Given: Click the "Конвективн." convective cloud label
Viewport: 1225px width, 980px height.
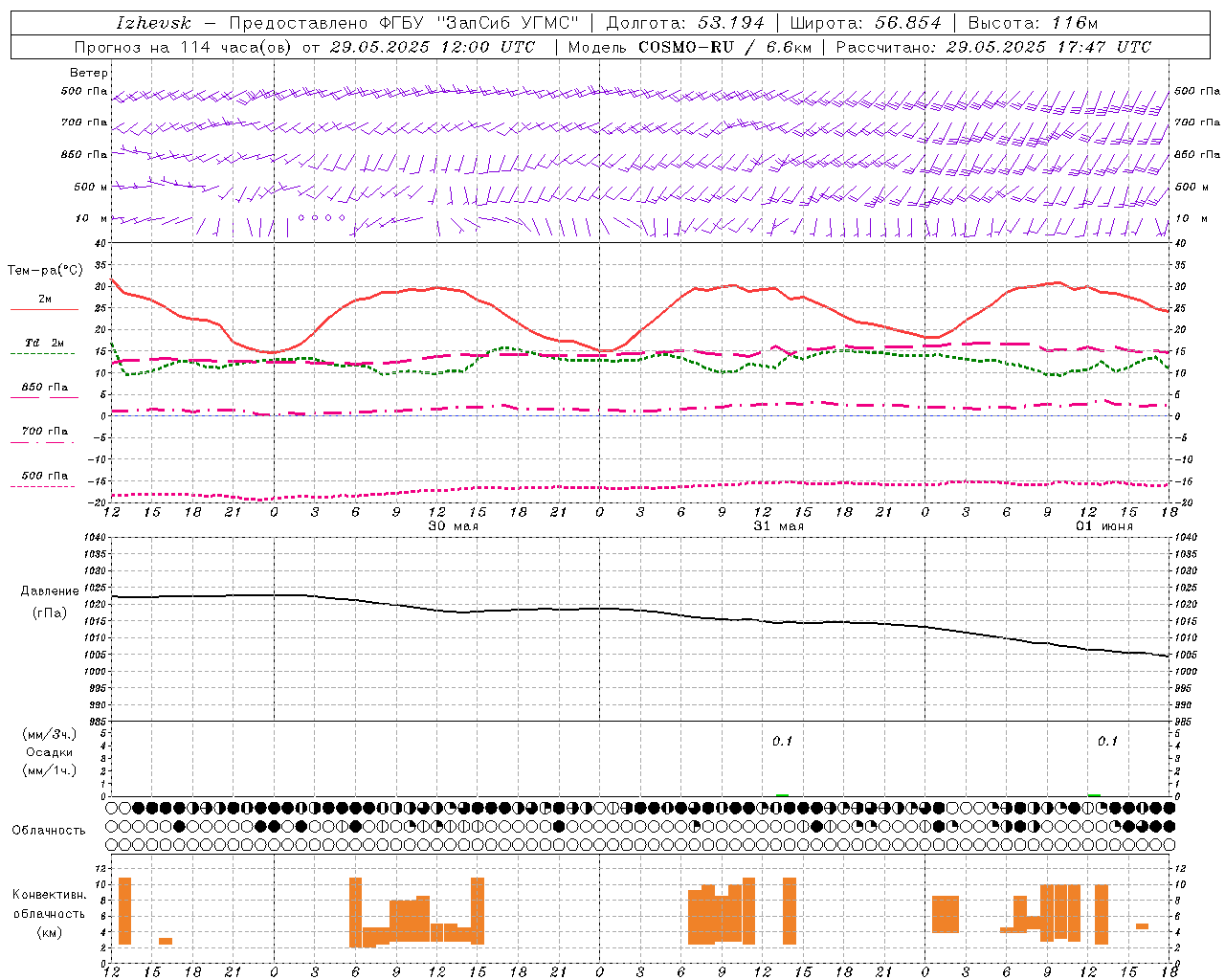Looking at the screenshot, I should 49,894.
